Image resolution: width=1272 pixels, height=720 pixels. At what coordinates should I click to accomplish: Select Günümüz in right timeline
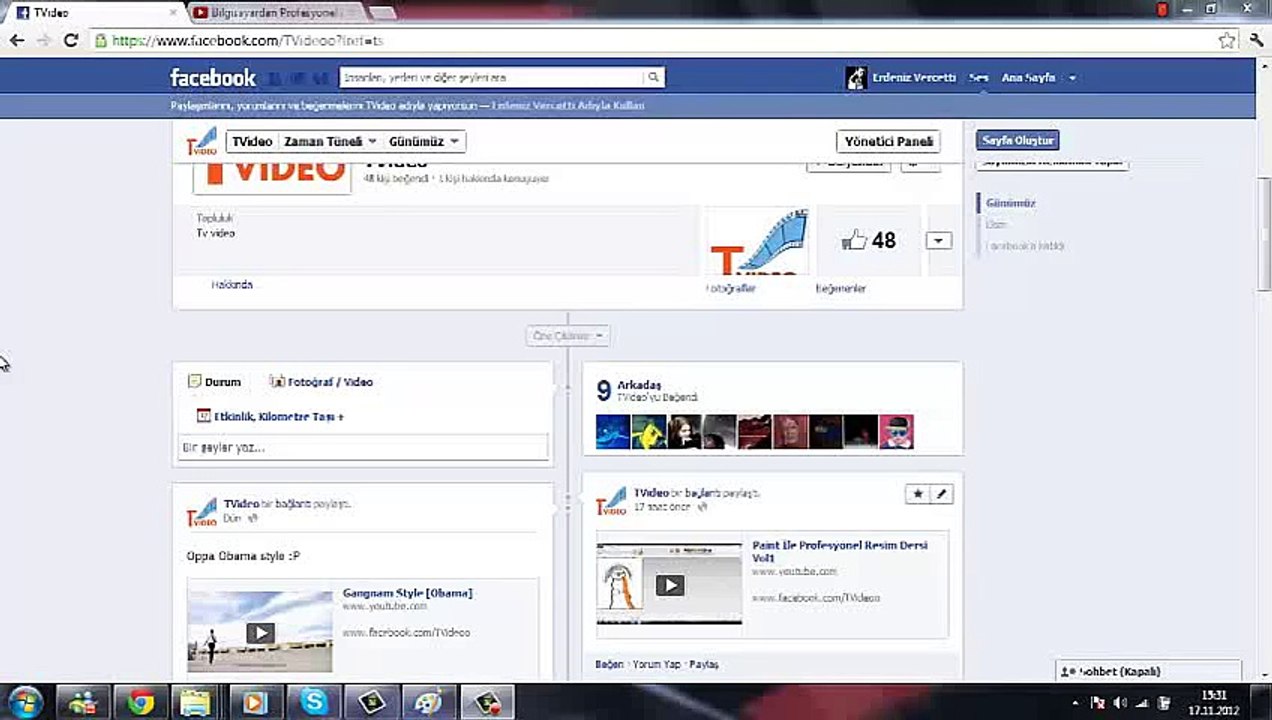coord(1010,203)
